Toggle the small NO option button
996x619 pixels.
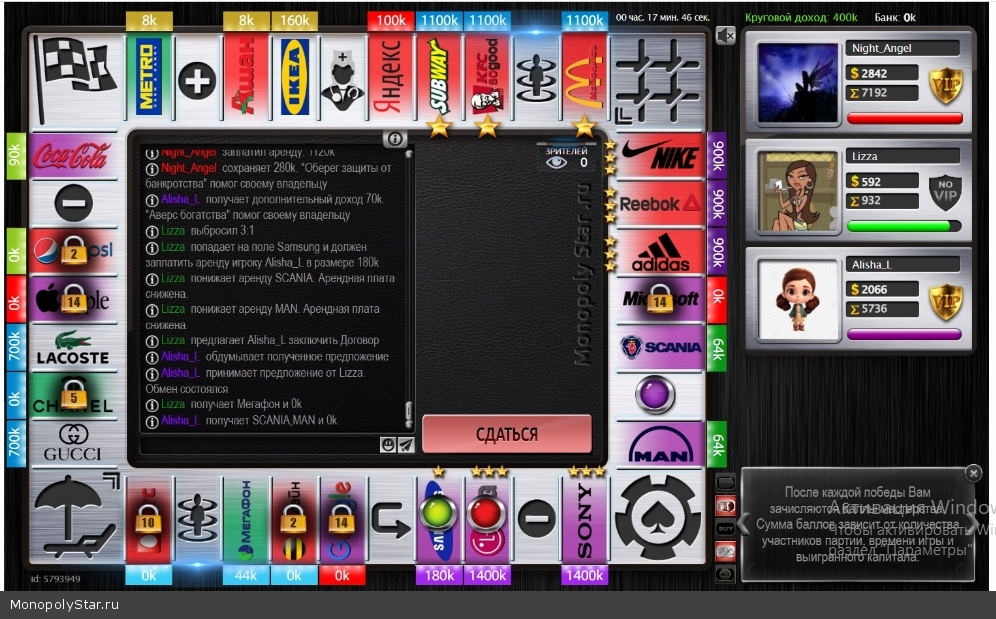(725, 574)
